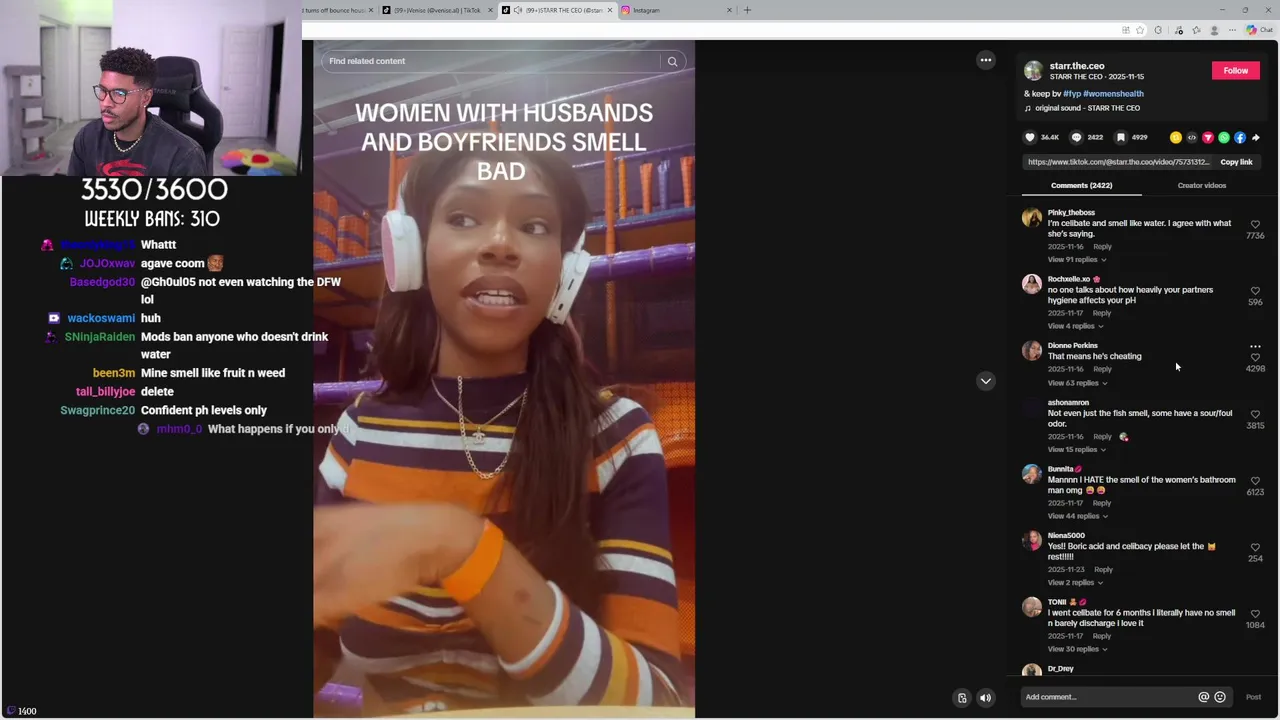Expand View 15 replies under ashonamron

pyautogui.click(x=1076, y=450)
